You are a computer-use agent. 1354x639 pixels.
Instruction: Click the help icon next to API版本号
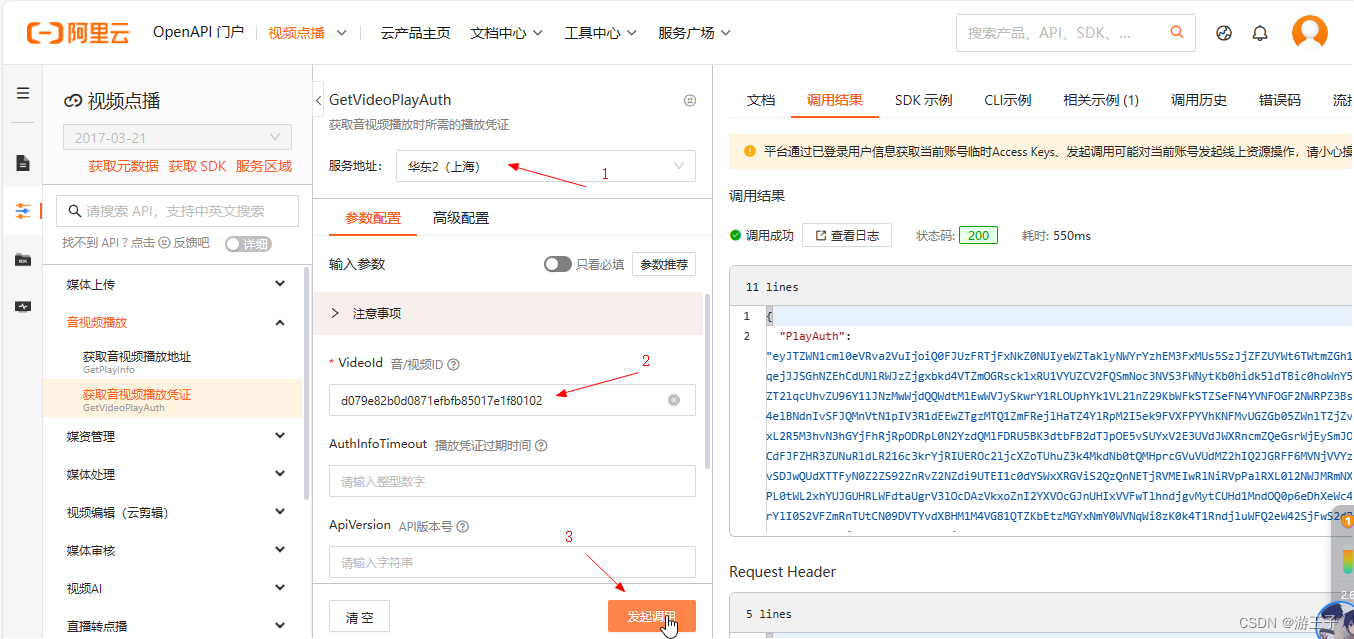coord(463,527)
